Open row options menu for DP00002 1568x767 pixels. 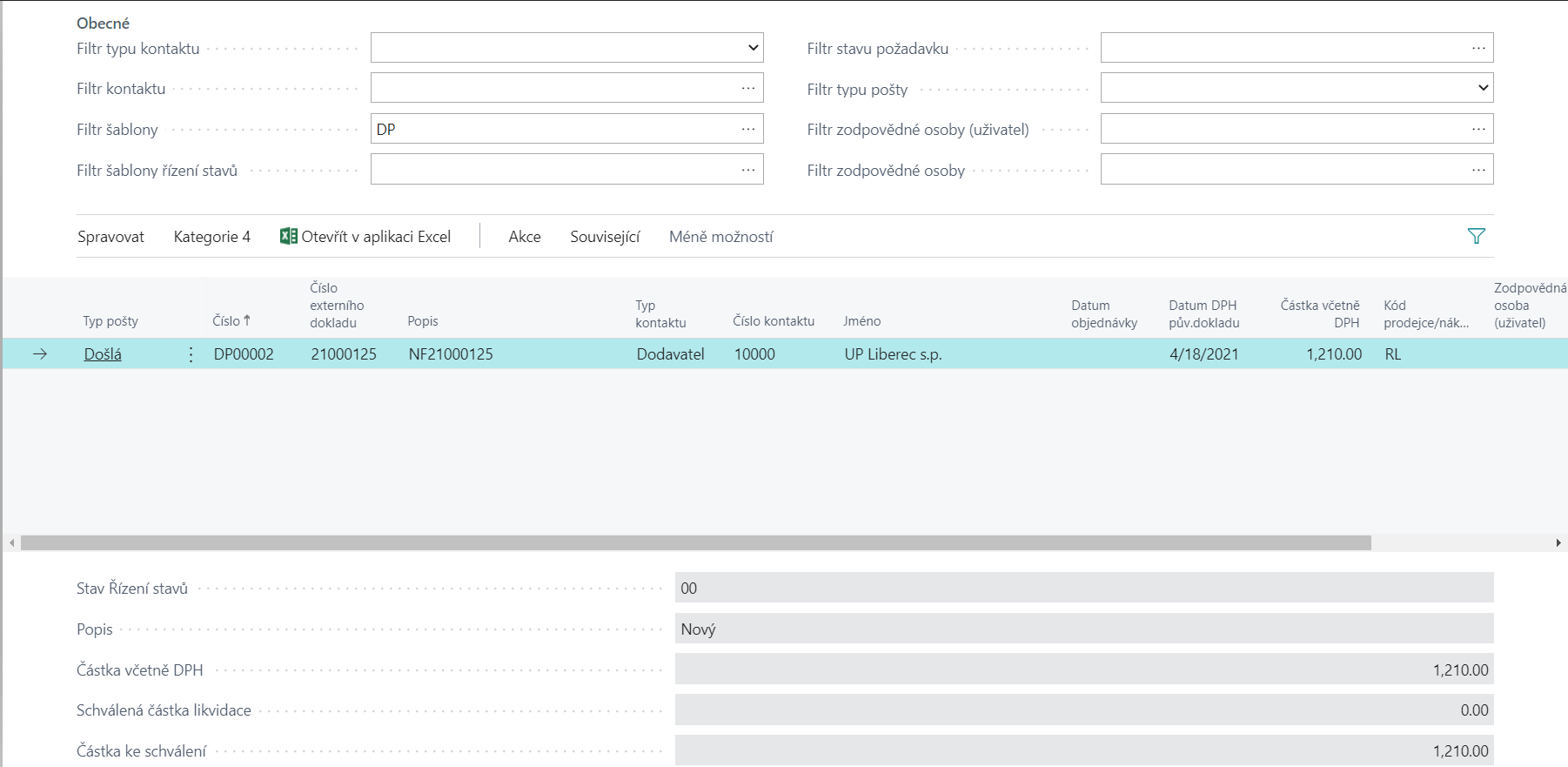191,354
